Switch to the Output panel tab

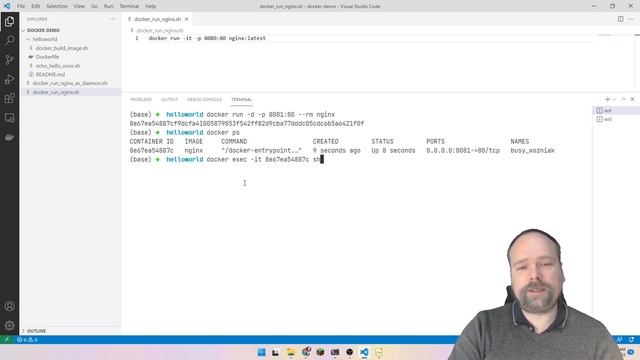click(169, 100)
